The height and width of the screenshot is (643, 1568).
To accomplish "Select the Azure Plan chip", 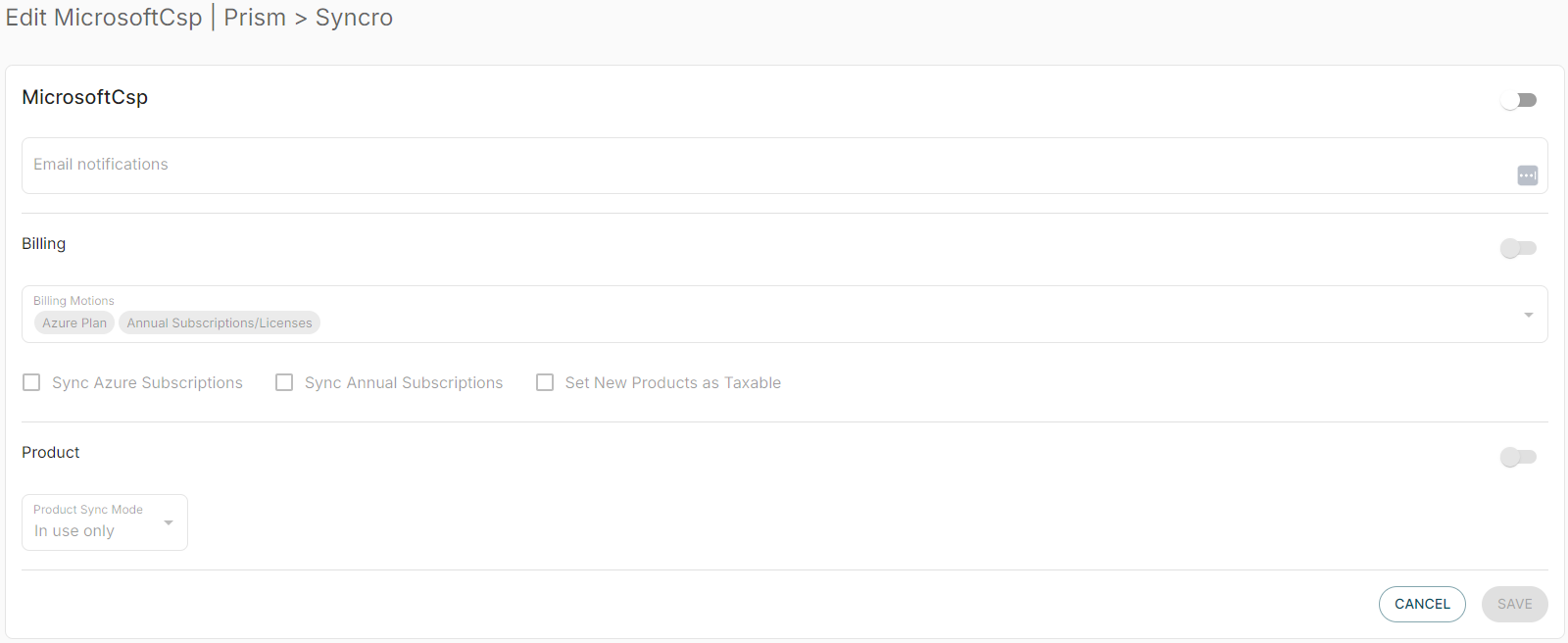I will 74,322.
